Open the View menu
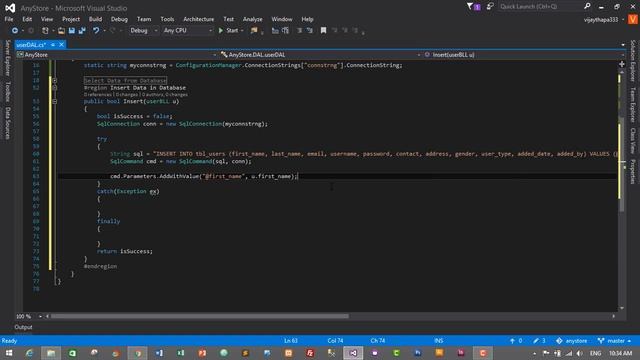 tap(47, 19)
